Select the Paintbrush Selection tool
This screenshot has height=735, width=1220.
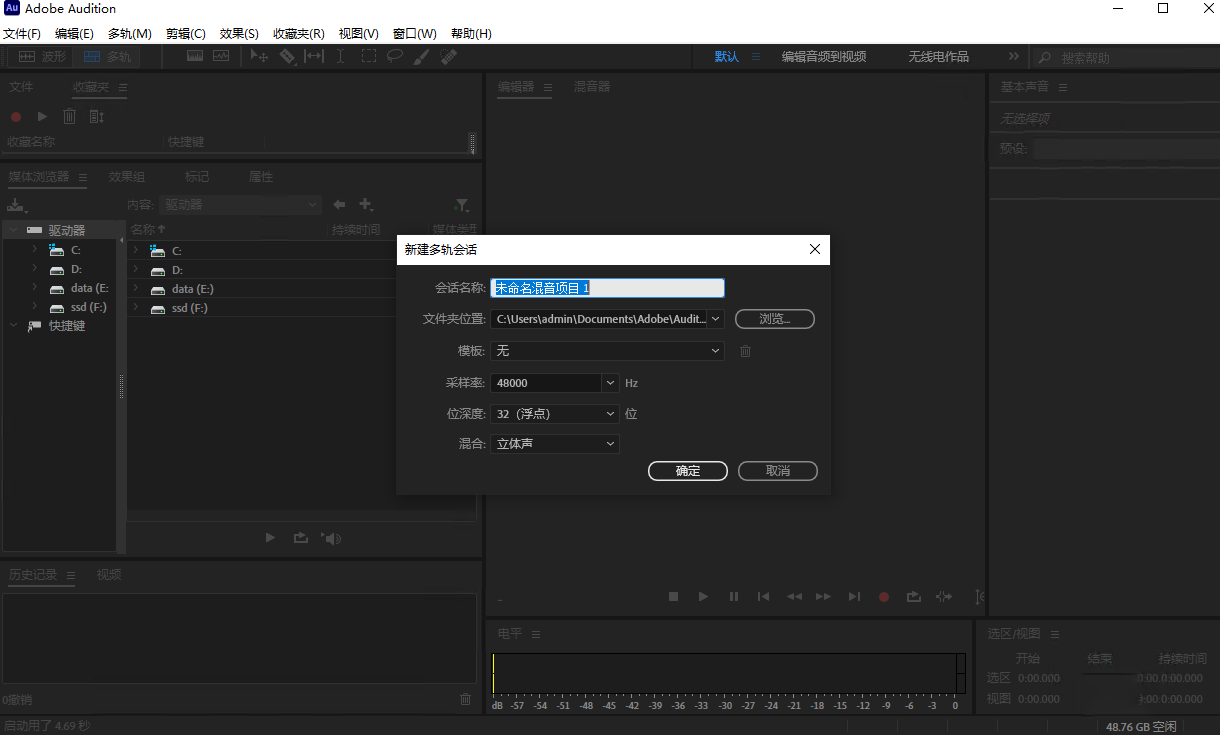[x=422, y=57]
